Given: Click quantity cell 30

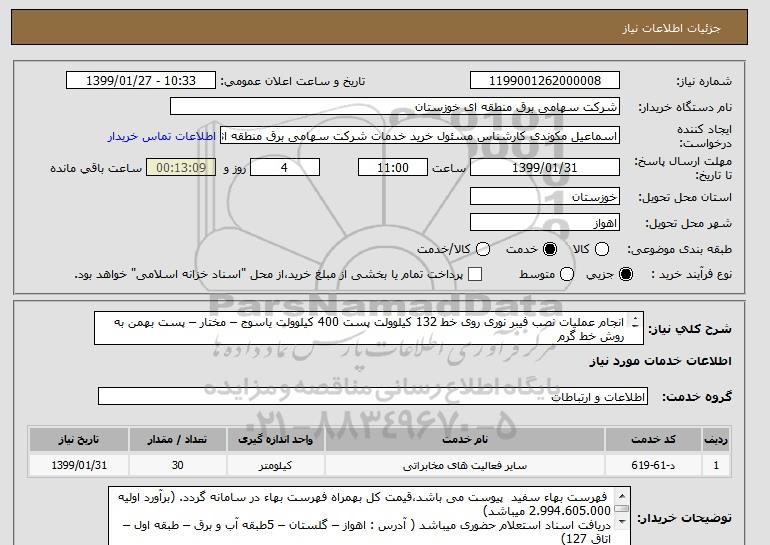Looking at the screenshot, I should 177,465.
